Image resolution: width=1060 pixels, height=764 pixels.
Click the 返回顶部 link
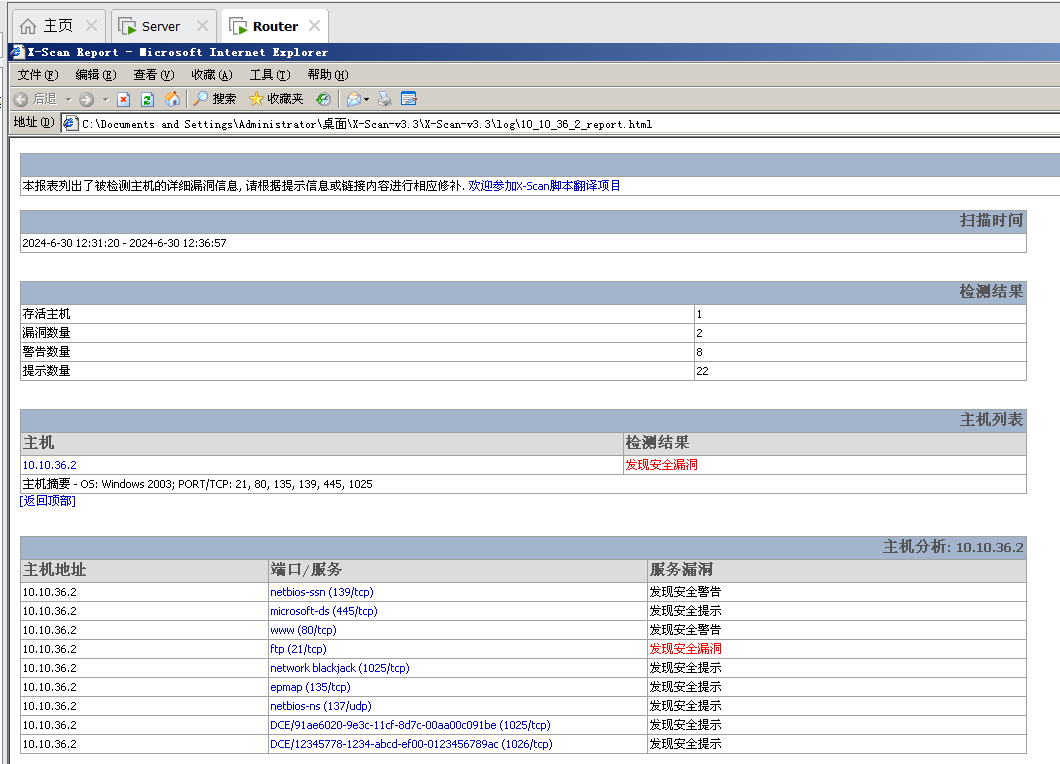[47, 500]
